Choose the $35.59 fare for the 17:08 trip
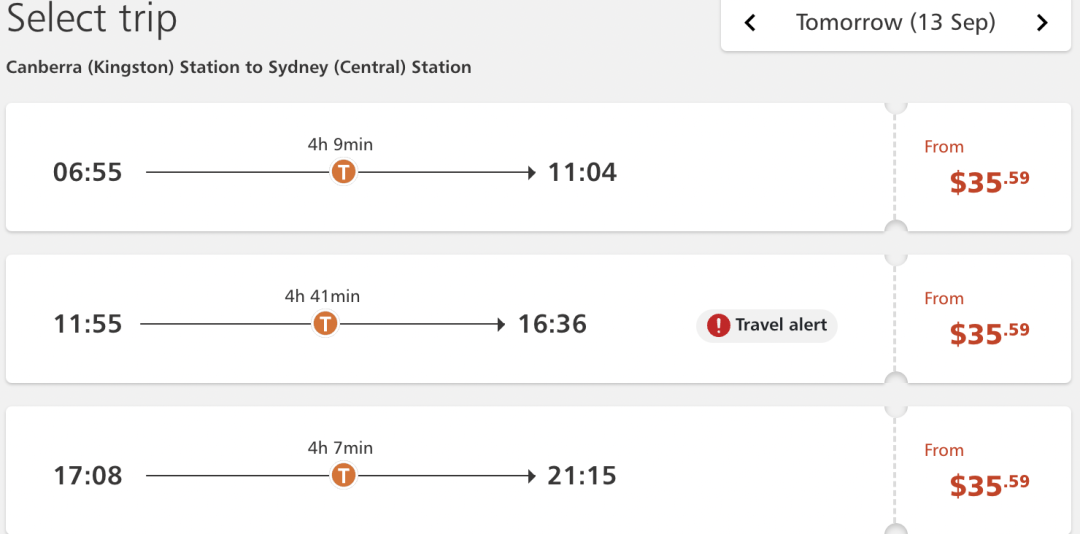This screenshot has width=1080, height=534. coord(989,486)
